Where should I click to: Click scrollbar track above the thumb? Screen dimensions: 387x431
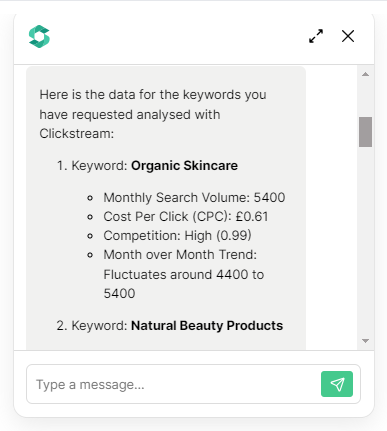coord(365,98)
